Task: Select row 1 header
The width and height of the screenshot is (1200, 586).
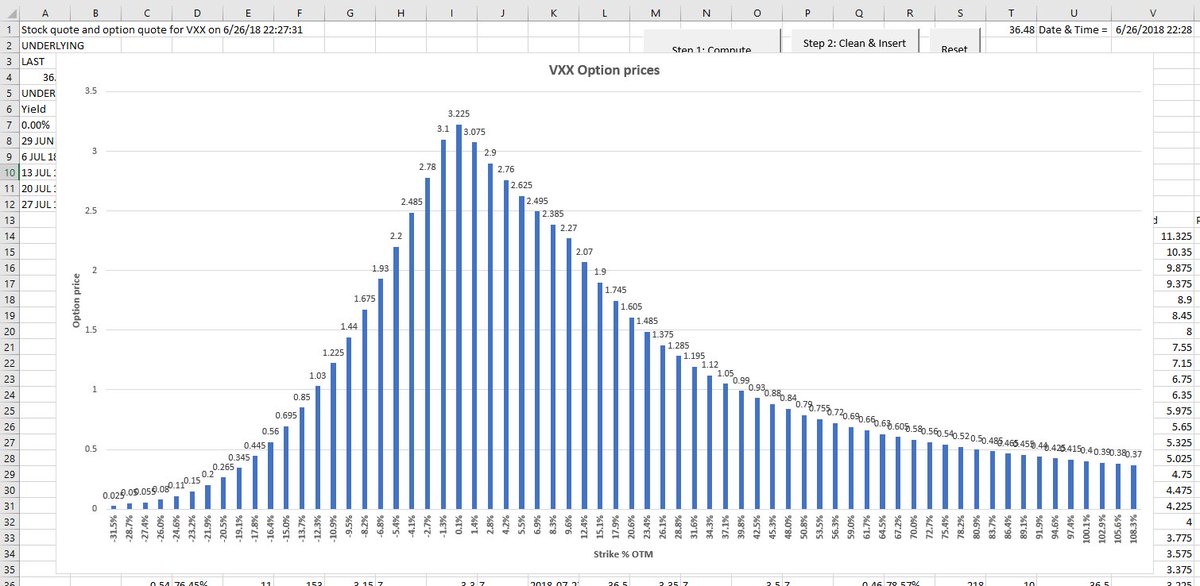Action: tap(9, 30)
